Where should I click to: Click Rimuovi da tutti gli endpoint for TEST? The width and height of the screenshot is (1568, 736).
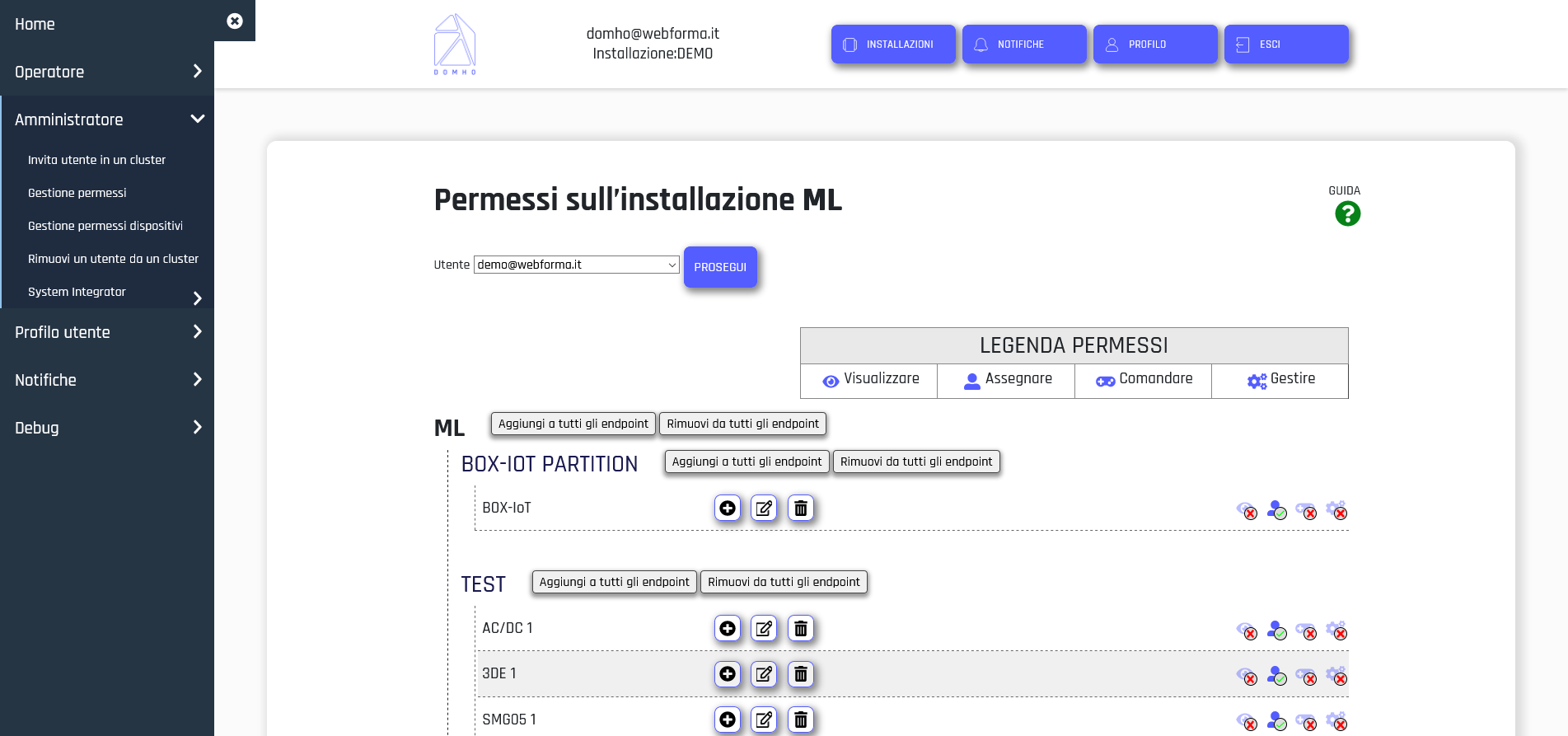[x=784, y=582]
